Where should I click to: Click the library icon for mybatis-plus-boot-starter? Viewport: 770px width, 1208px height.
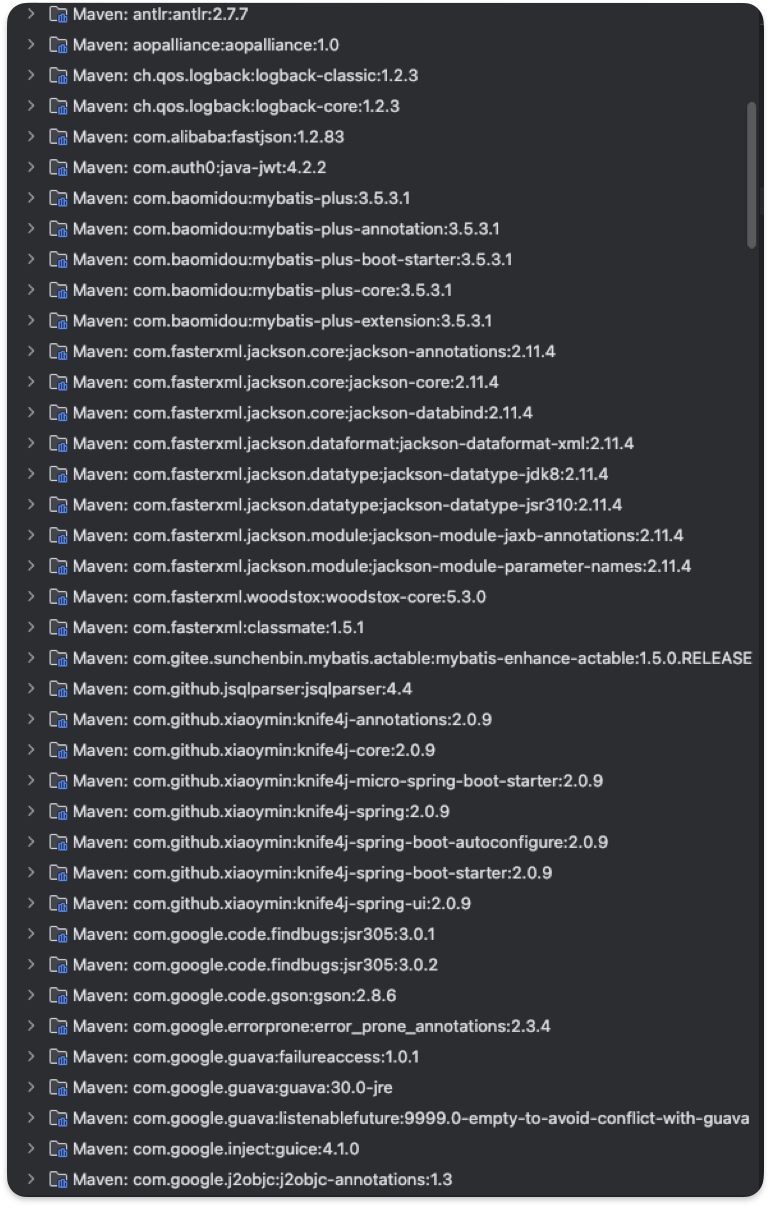coord(58,260)
